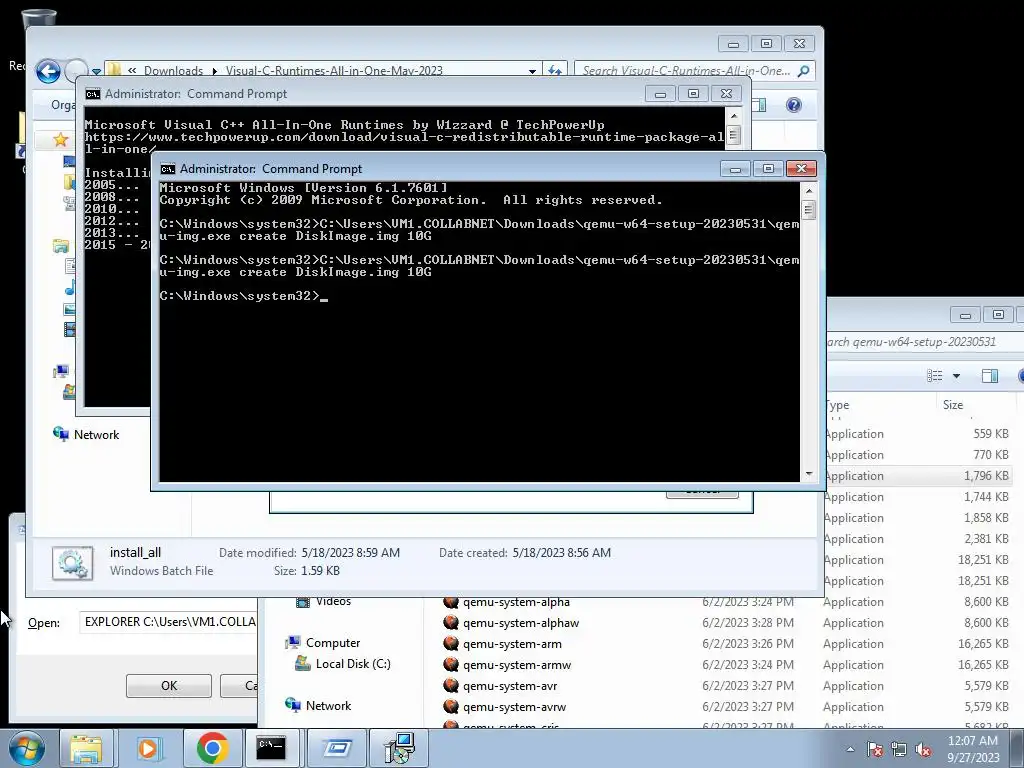Click the scroll up arrow in front Command Prompt
This screenshot has height=768, width=1024.
pyautogui.click(x=808, y=191)
